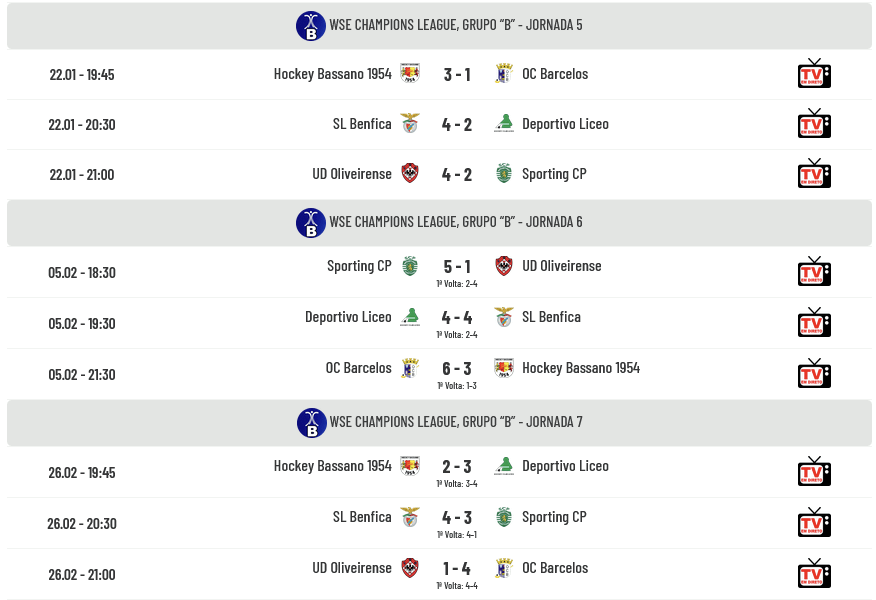
Task: Open TV broadcast for SL Benfica 4-2 Deportivo Liceo
Action: point(814,124)
